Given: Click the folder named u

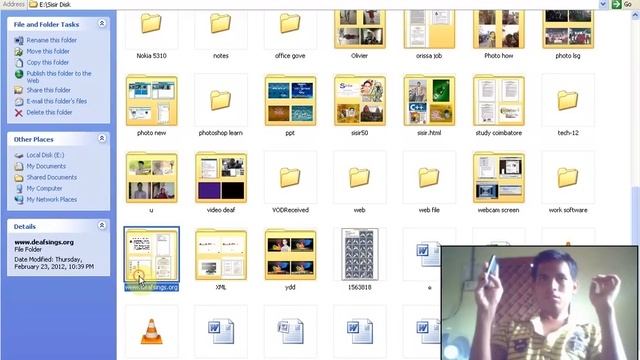Looking at the screenshot, I should (x=151, y=178).
